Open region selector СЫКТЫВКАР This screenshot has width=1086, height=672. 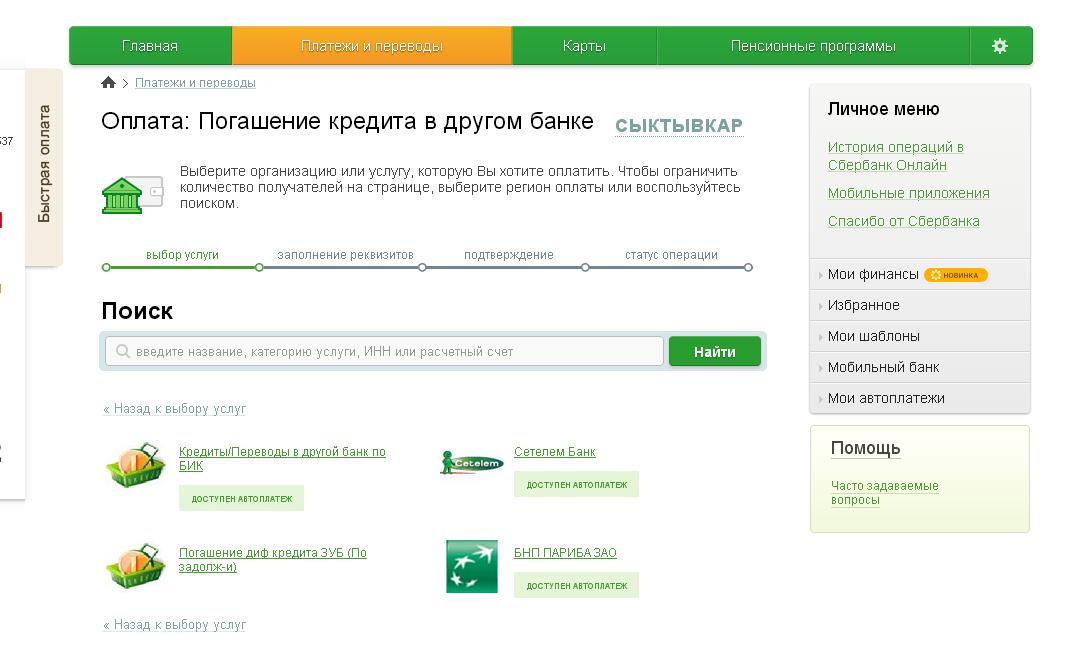(x=679, y=125)
